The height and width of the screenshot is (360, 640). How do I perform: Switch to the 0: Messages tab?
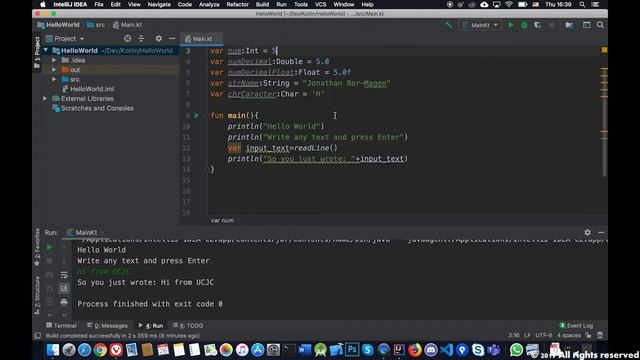pyautogui.click(x=107, y=325)
